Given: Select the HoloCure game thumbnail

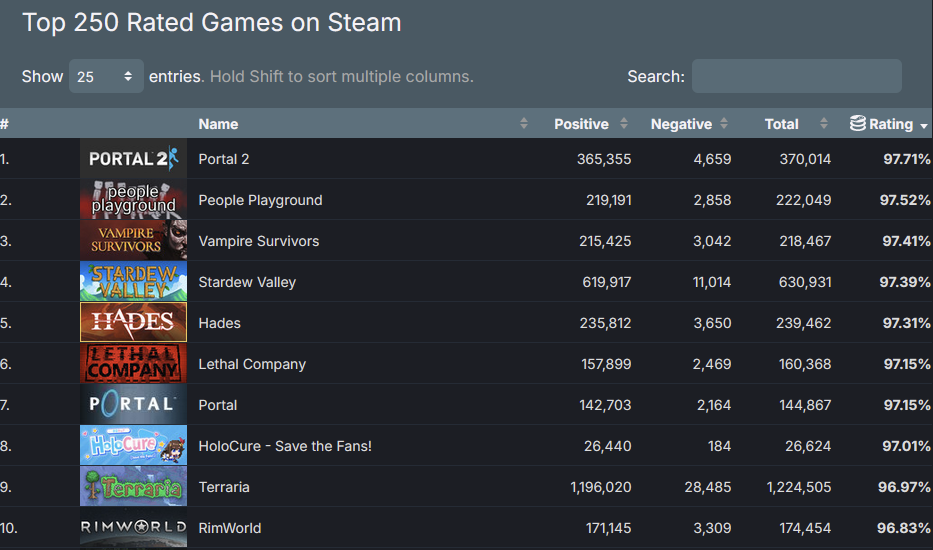Looking at the screenshot, I should (133, 446).
